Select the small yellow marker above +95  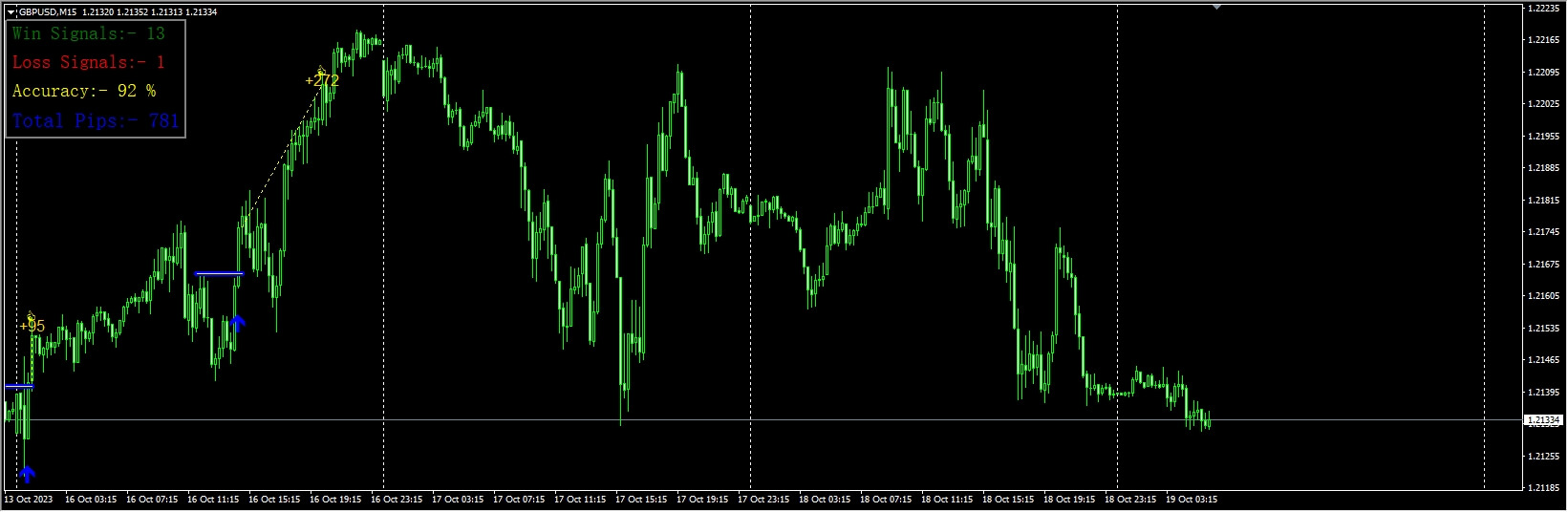(31, 314)
